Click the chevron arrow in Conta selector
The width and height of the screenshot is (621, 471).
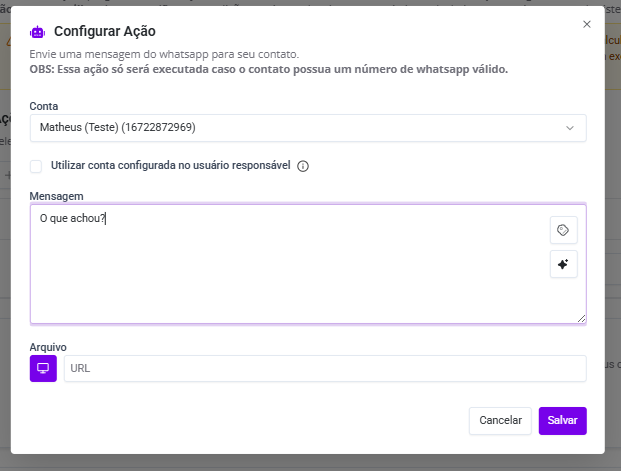point(570,128)
